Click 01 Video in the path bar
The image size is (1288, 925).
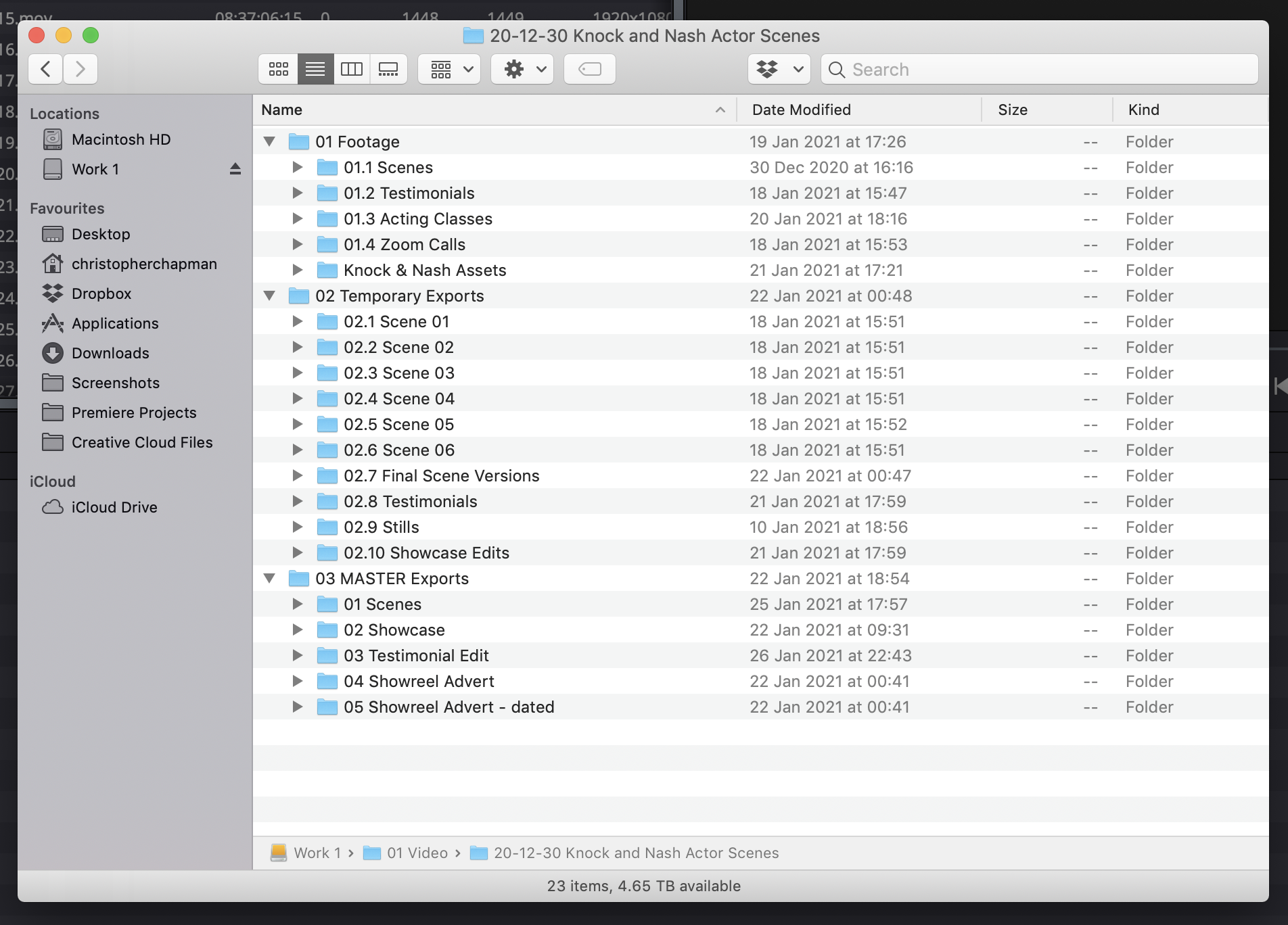[x=406, y=853]
